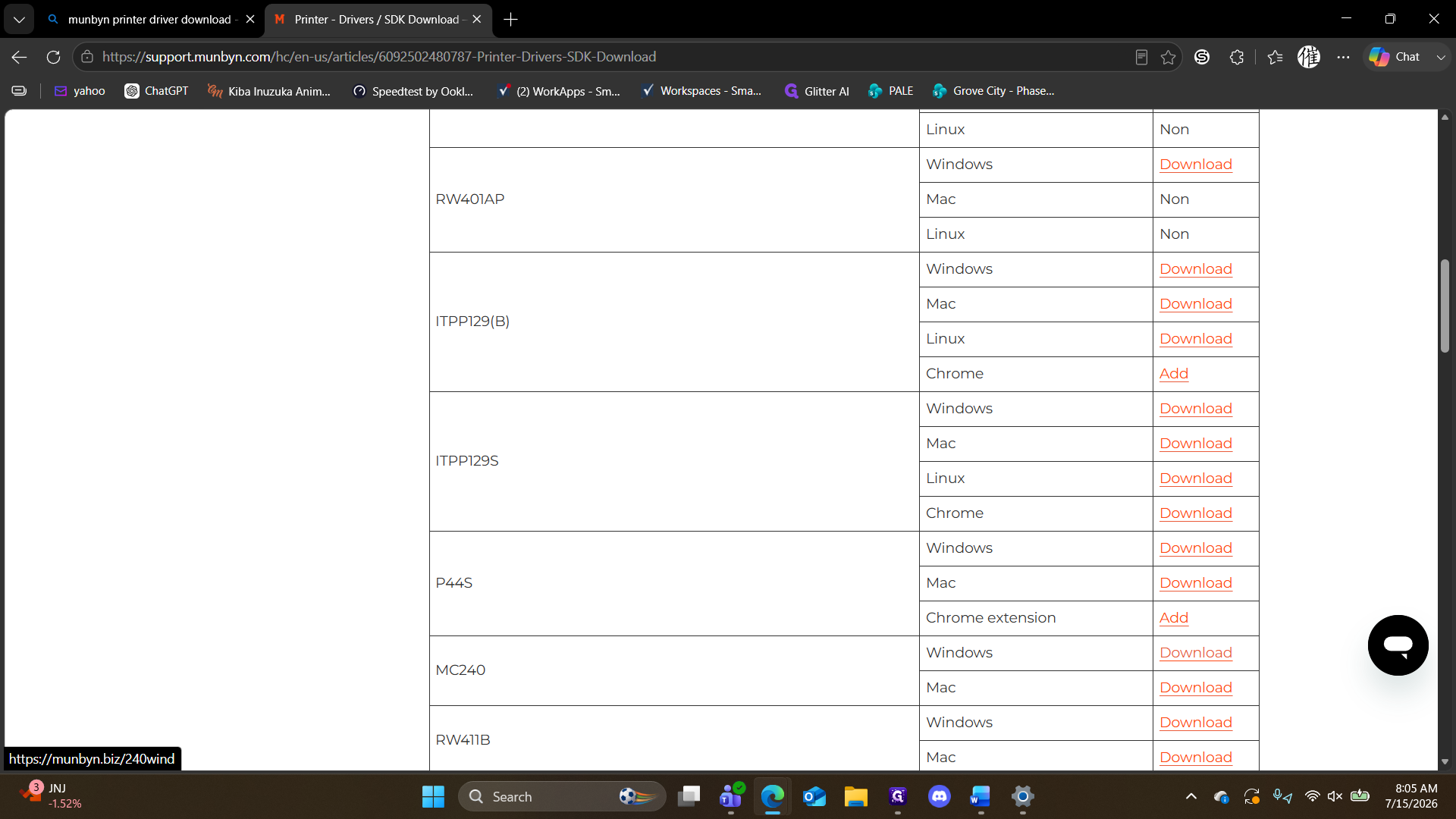
Task: Open Microsoft Word from the taskbar
Action: [981, 796]
